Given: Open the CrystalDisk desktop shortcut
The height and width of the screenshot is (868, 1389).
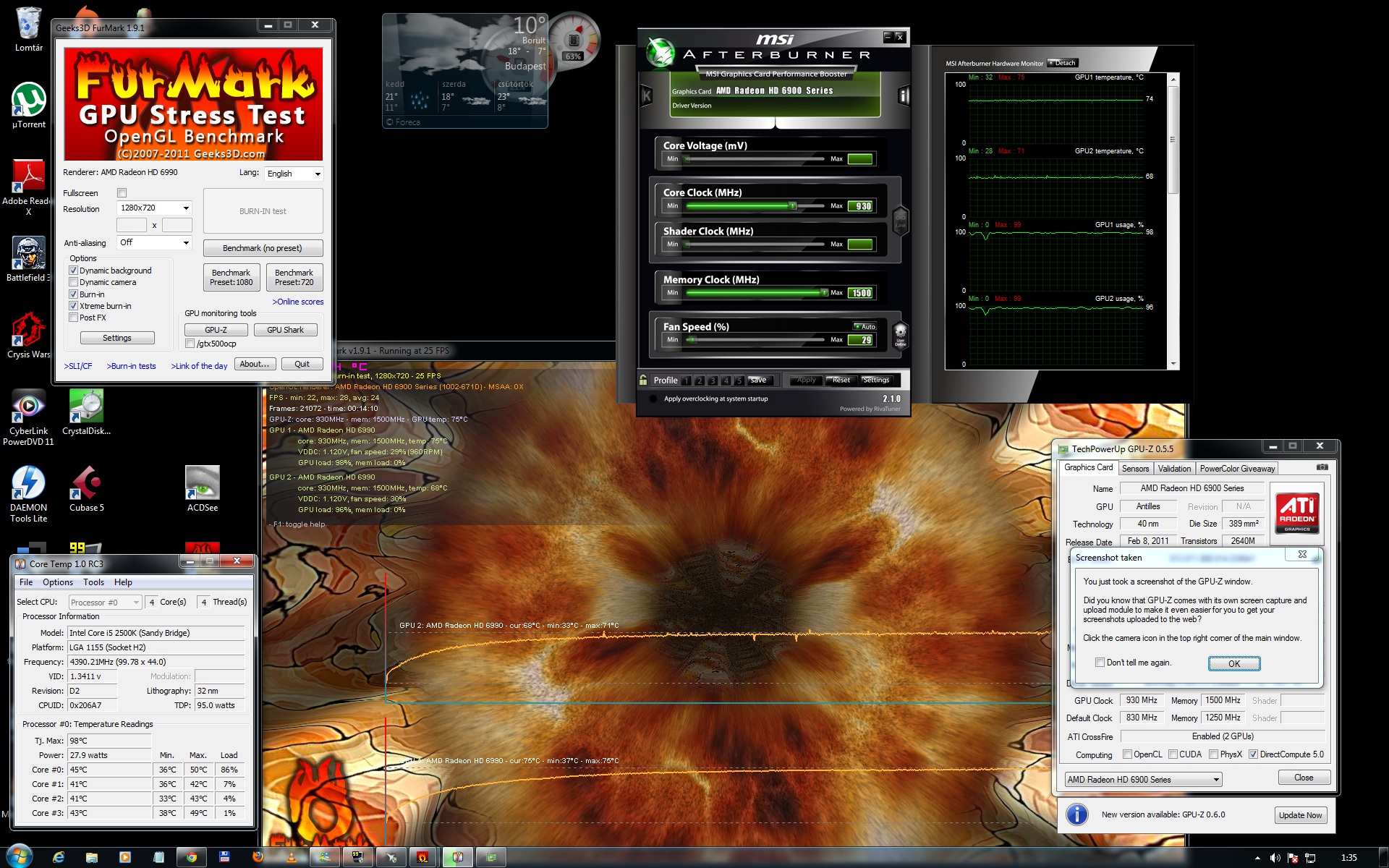Looking at the screenshot, I should pos(86,412).
